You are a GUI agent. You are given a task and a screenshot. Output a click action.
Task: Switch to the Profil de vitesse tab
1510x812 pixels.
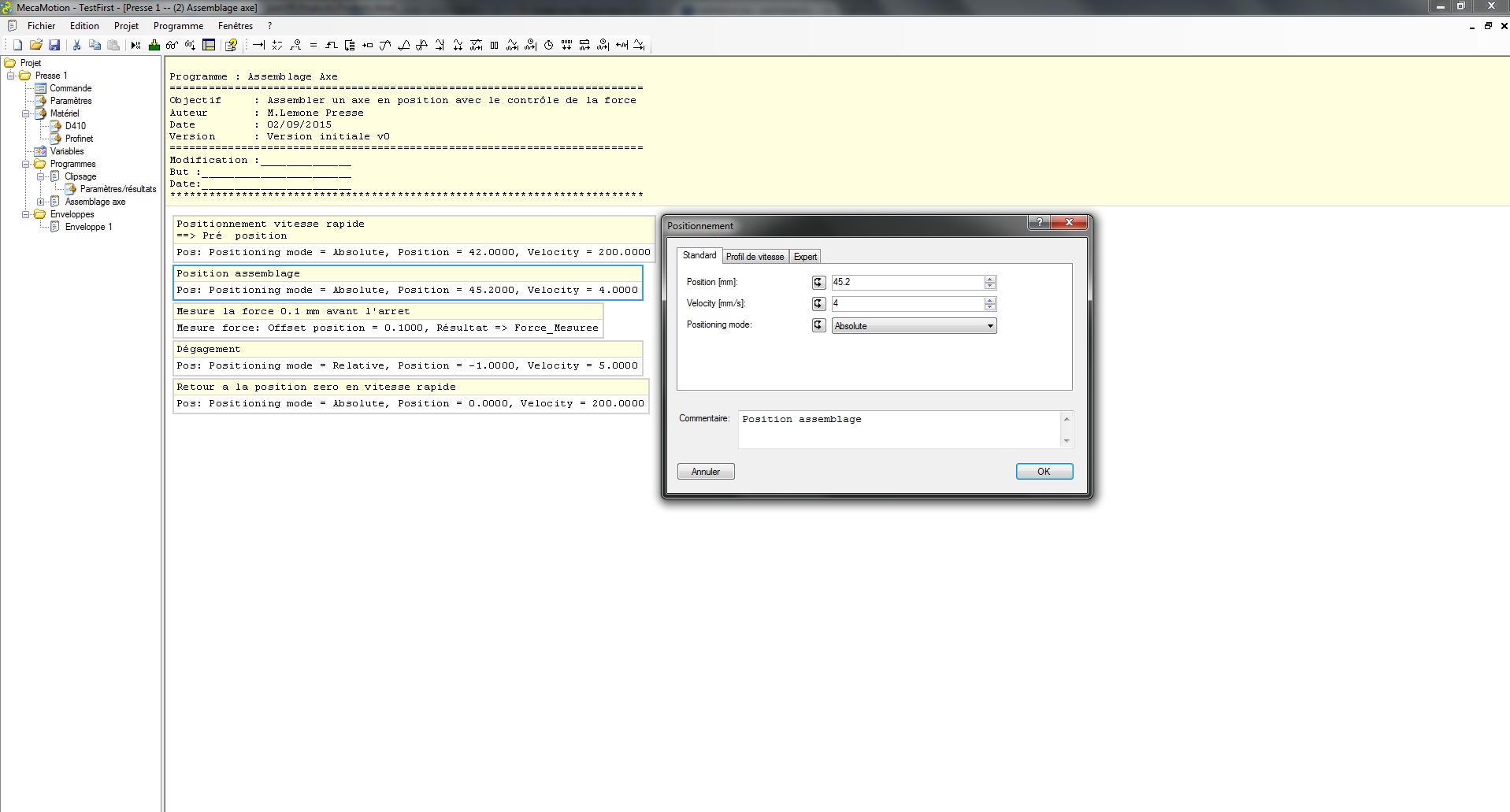point(755,257)
